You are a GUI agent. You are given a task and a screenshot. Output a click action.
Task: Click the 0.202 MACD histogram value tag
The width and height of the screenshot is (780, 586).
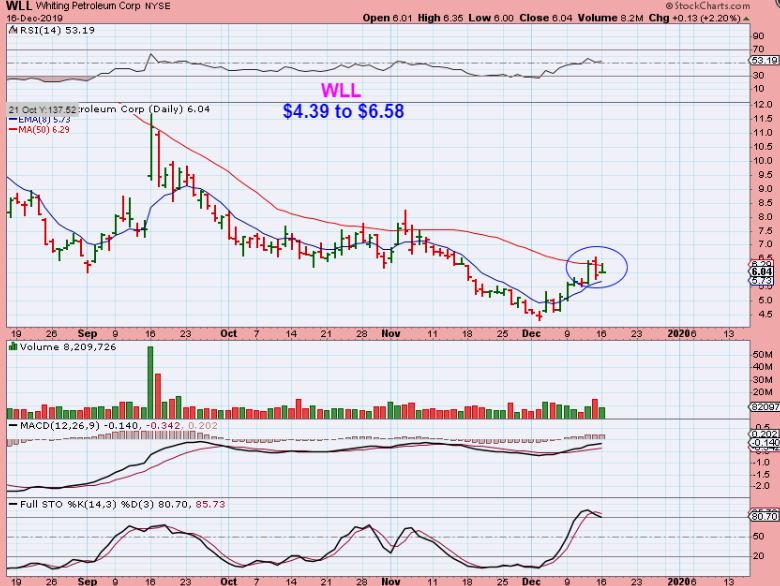(x=764, y=434)
